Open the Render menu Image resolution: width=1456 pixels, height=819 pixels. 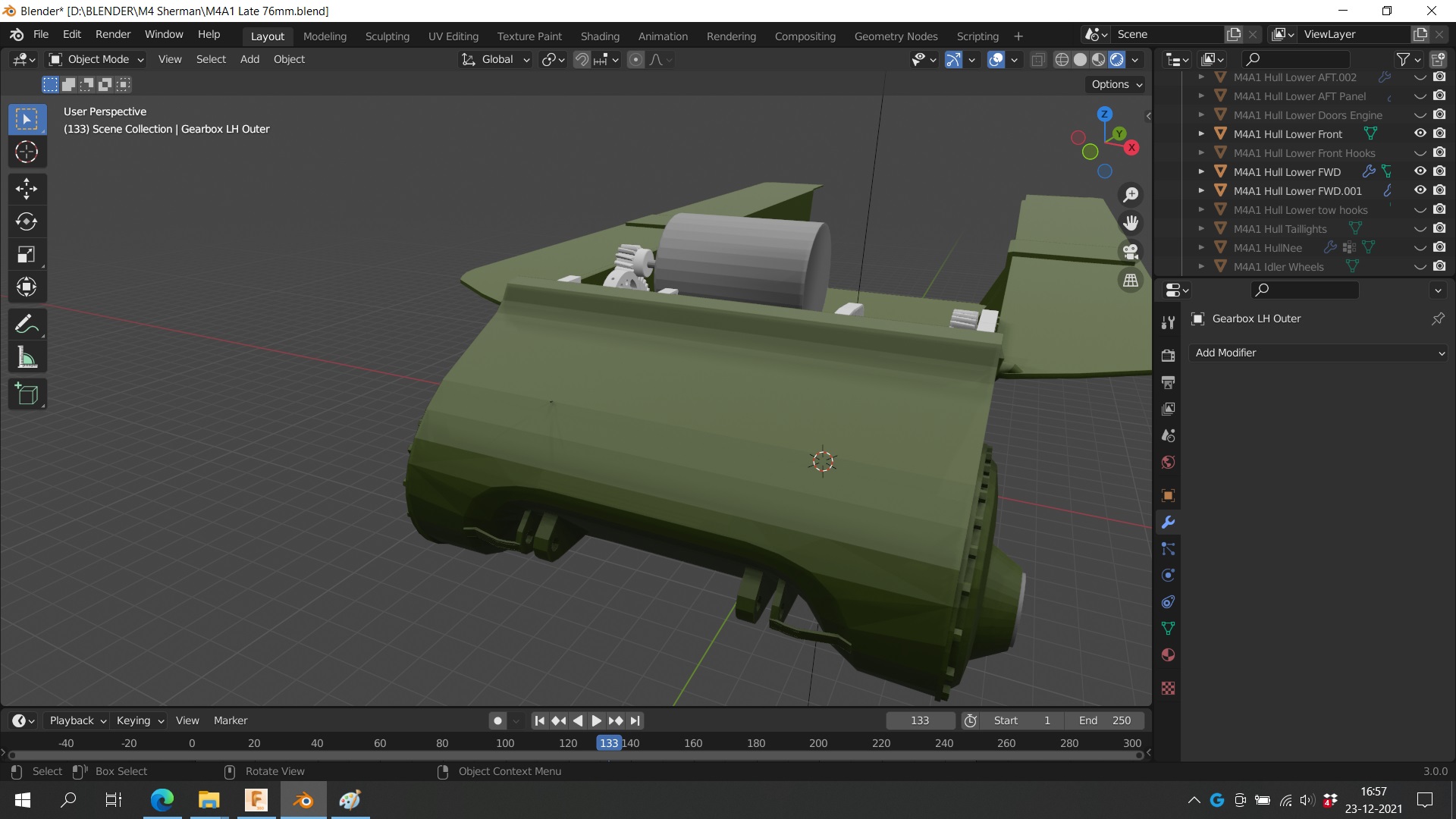[112, 34]
